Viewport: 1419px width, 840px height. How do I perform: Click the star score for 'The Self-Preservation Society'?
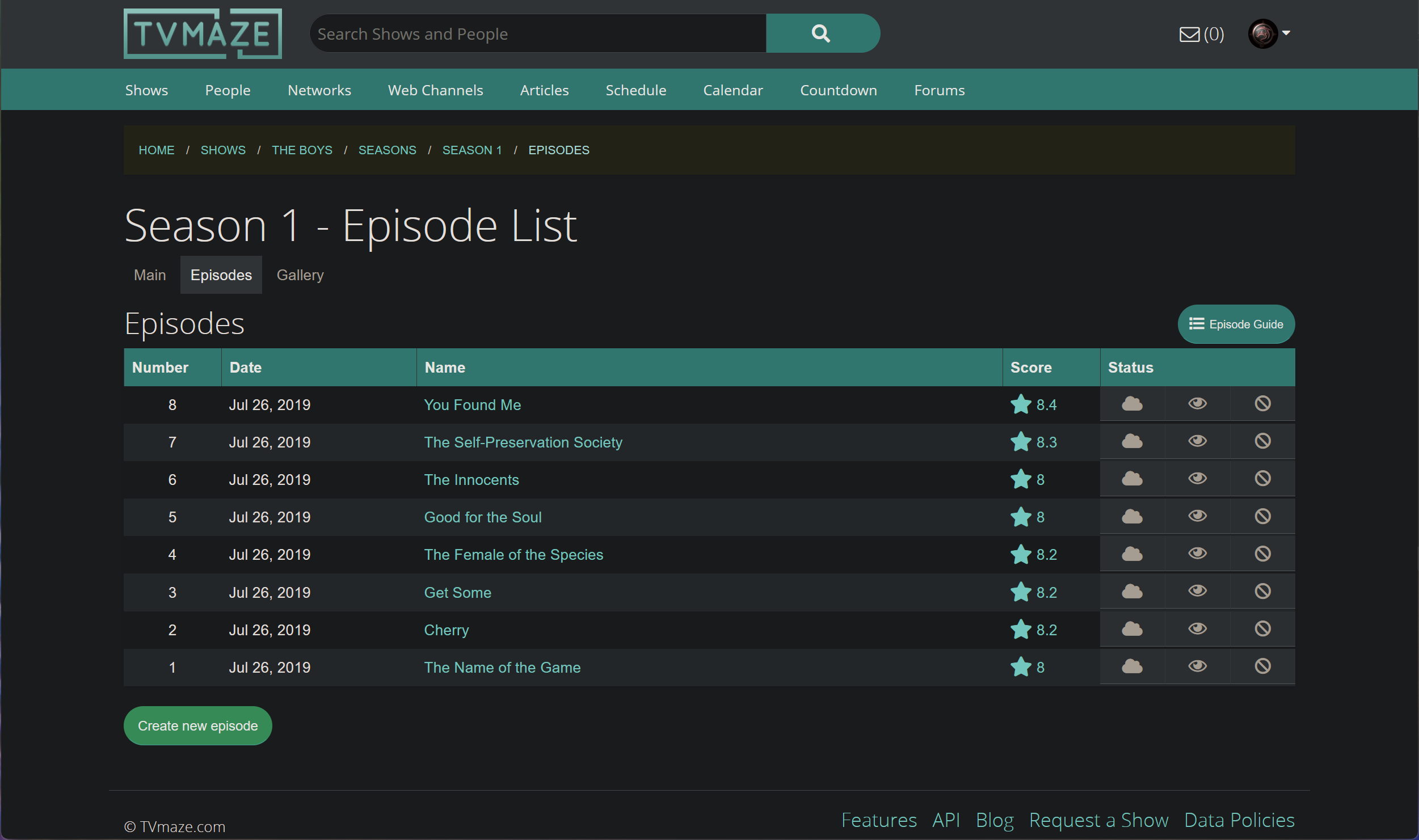(x=1033, y=442)
